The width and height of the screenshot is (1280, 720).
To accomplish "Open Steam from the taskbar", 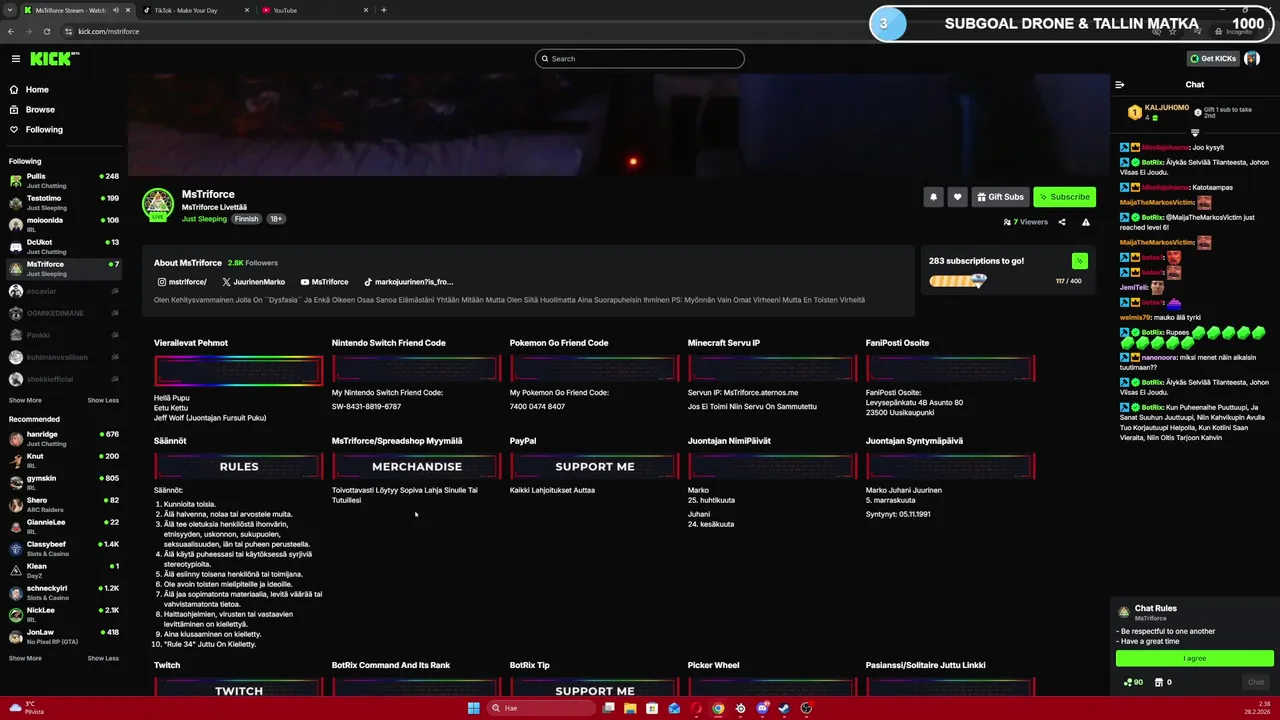I will (x=784, y=708).
